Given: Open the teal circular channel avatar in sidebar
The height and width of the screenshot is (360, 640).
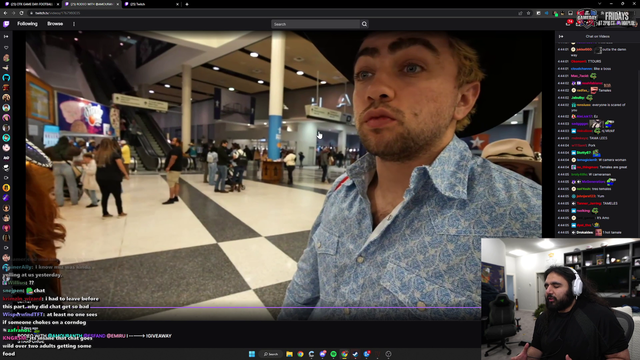Looking at the screenshot, I should coord(6,138).
